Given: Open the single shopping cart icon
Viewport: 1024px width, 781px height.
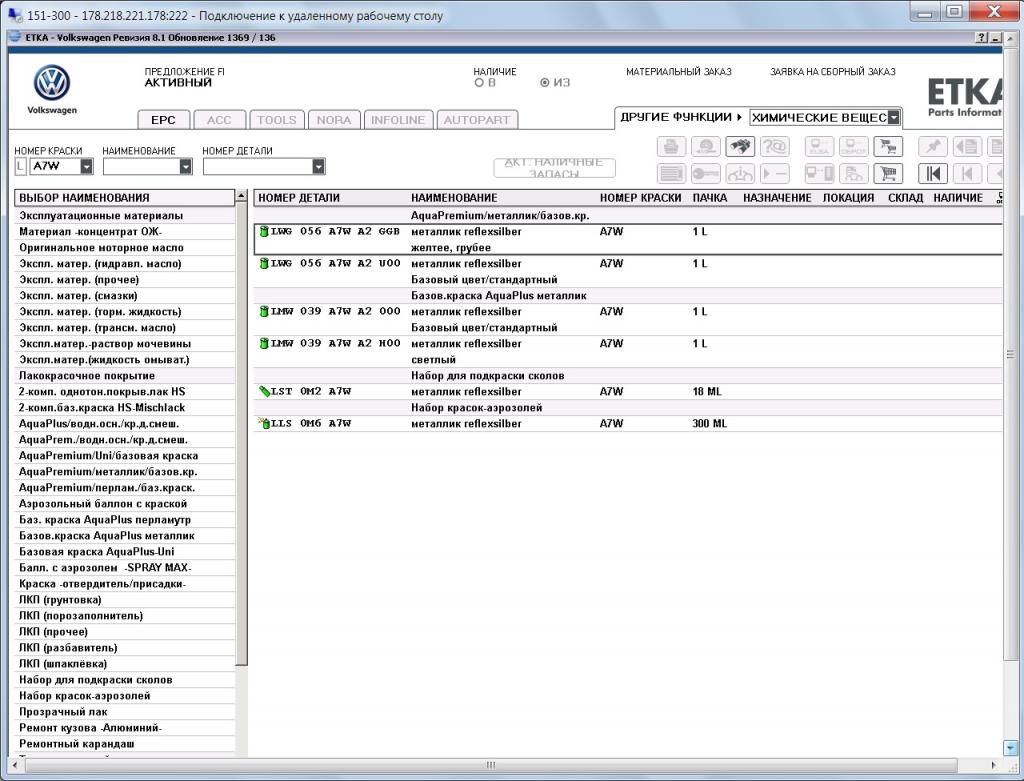Looking at the screenshot, I should click(888, 174).
